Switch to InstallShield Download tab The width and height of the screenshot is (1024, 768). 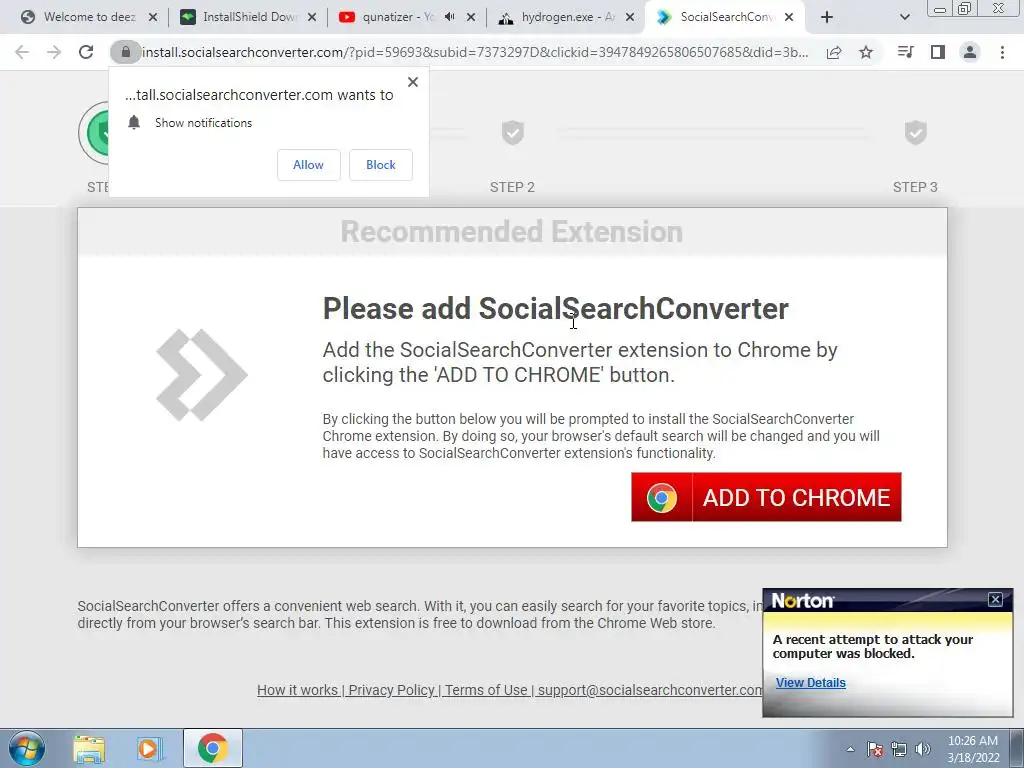248,18
